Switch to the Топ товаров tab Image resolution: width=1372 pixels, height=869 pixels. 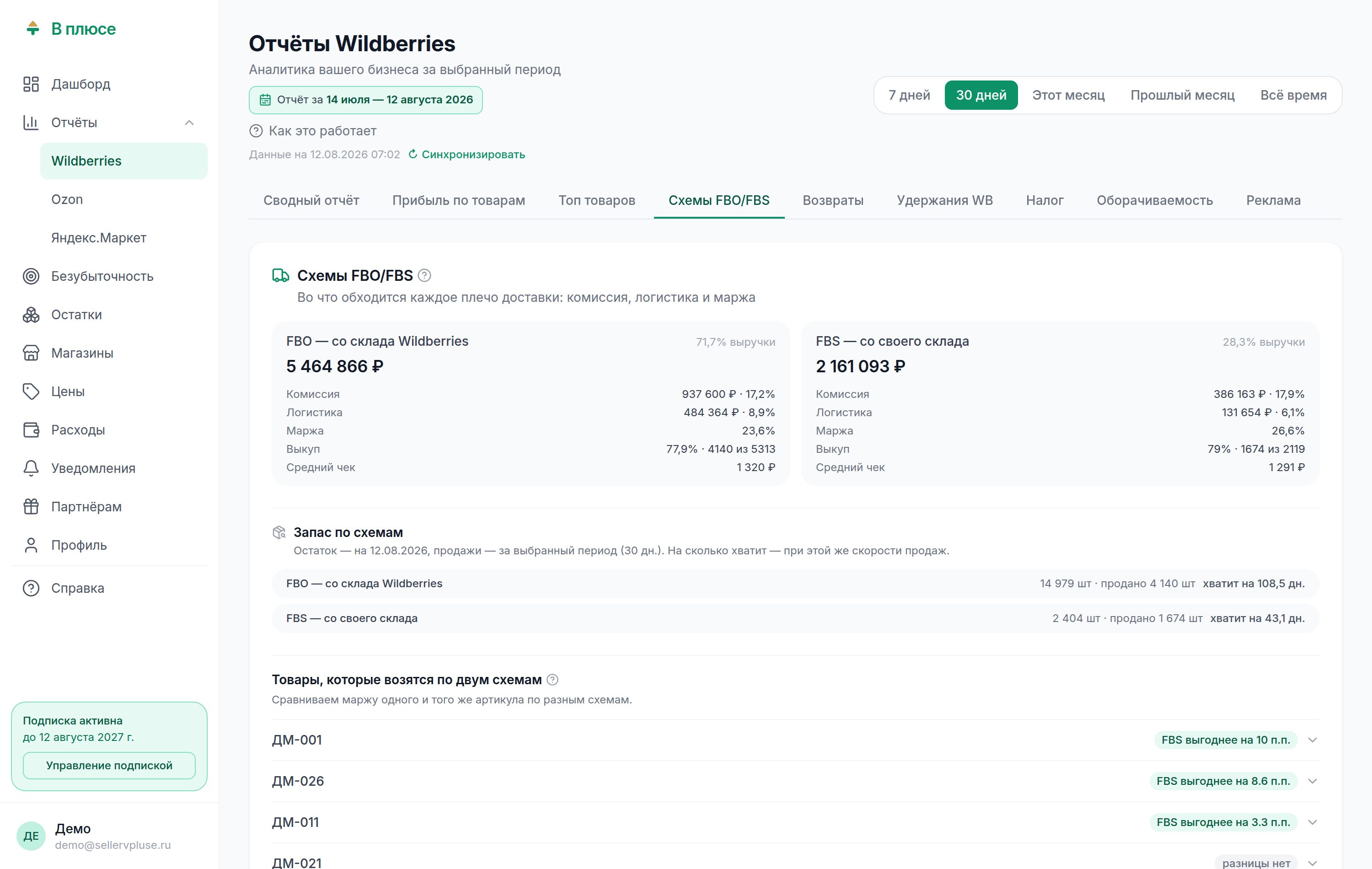596,201
